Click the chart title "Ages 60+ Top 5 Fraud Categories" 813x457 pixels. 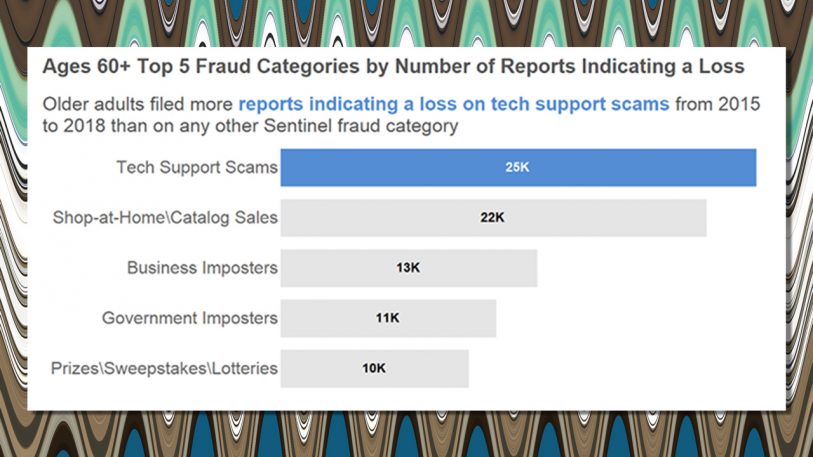tap(392, 67)
